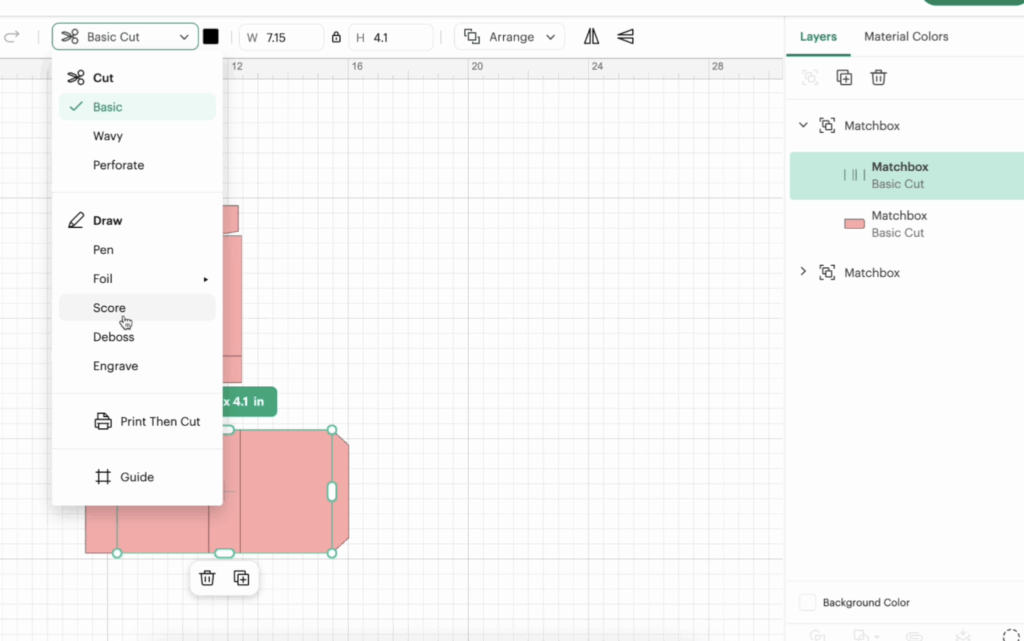Click the group icon in Layers panel
1024x641 pixels.
click(x=810, y=78)
